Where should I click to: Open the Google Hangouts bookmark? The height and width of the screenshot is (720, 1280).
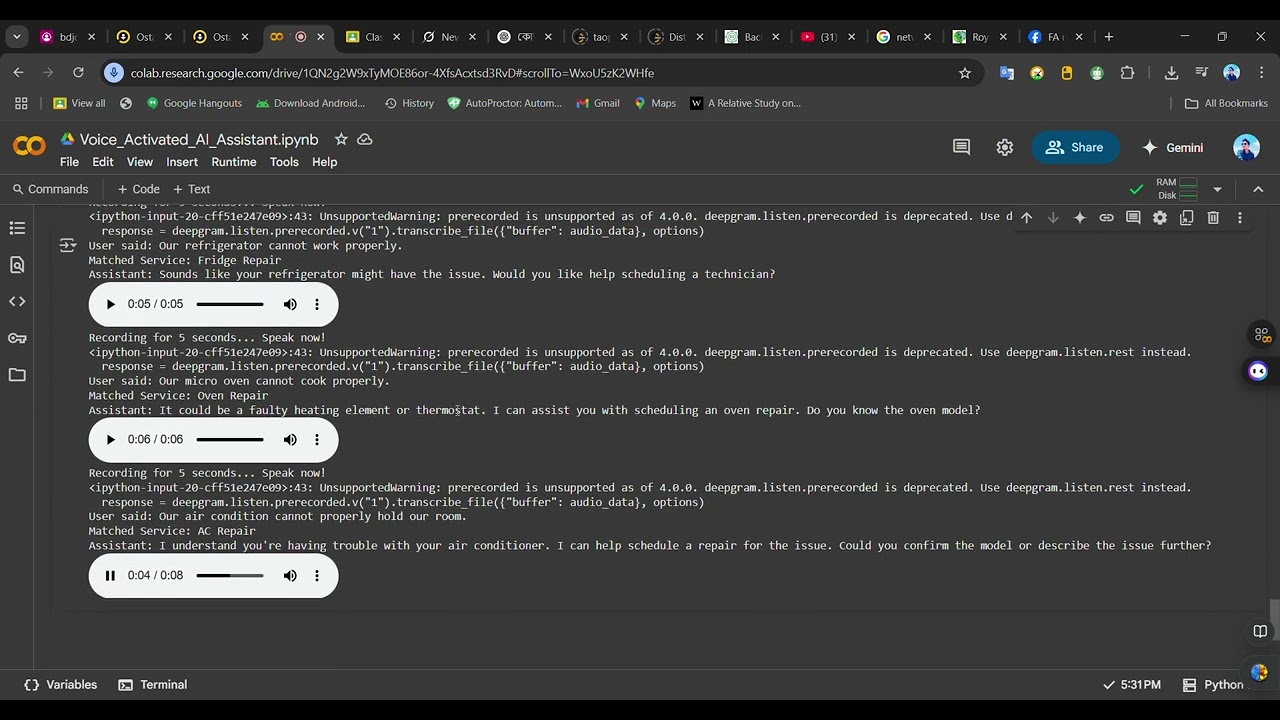(194, 103)
